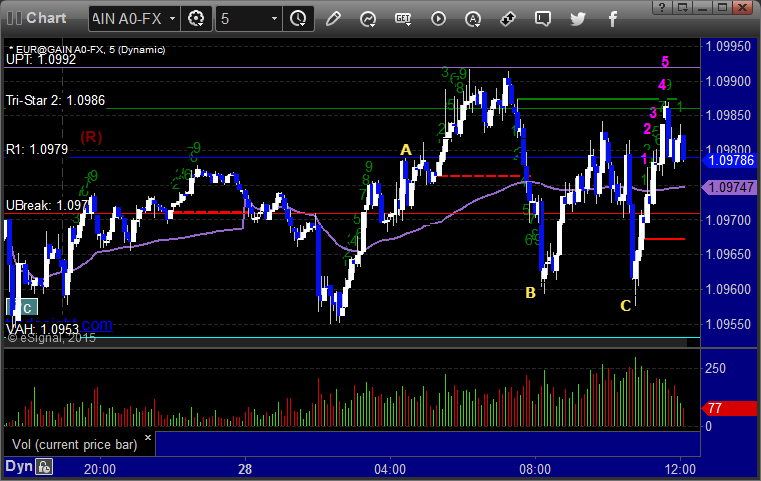The image size is (761, 481).
Task: Click the Dyn label in time axis
Action: coord(19,466)
